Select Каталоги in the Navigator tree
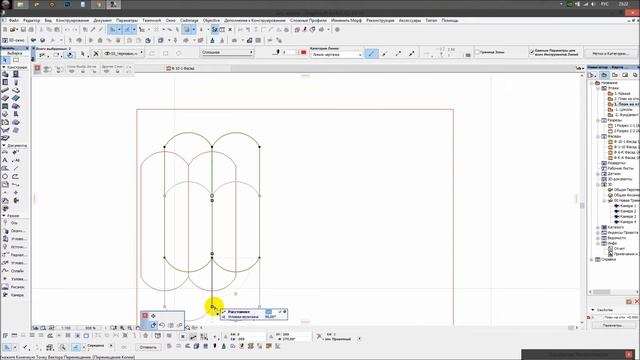The image size is (640, 360). click(616, 227)
